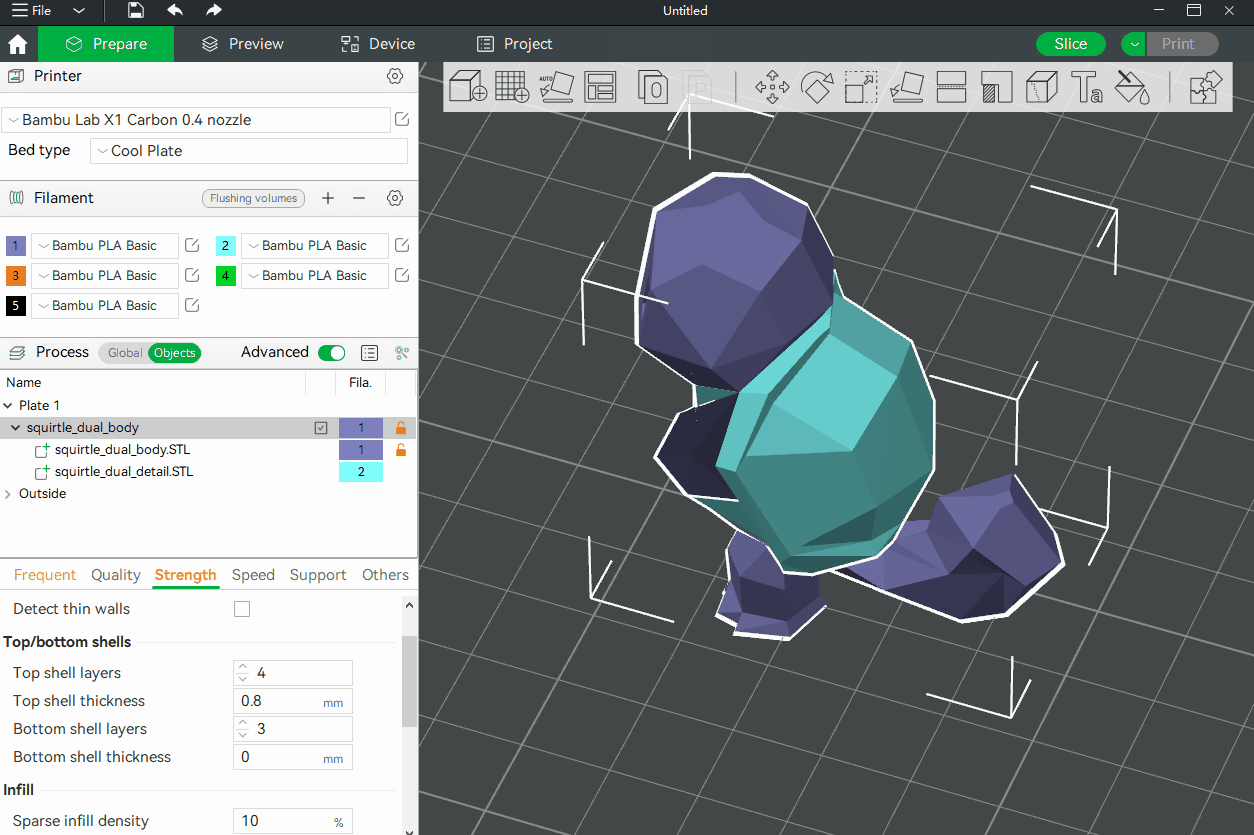
Task: Toggle printable checkbox for squirtle_dual_body
Action: (x=321, y=428)
